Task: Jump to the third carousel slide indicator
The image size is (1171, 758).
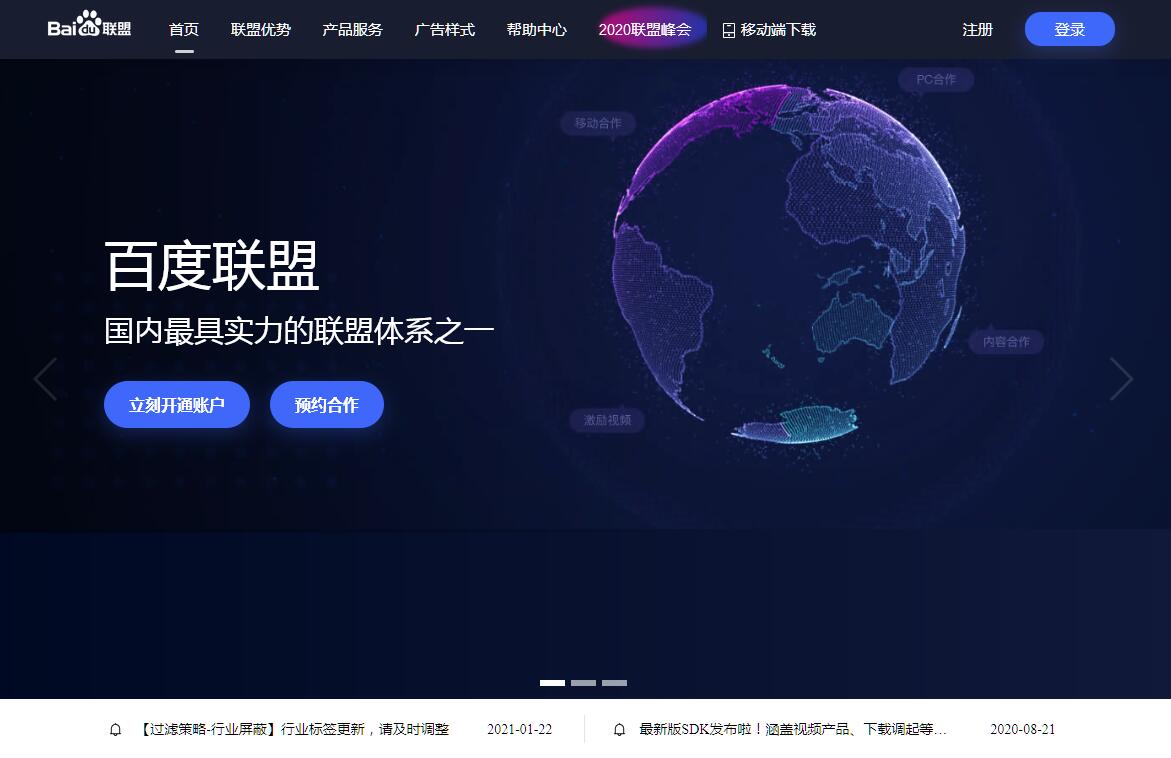Action: pyautogui.click(x=614, y=683)
